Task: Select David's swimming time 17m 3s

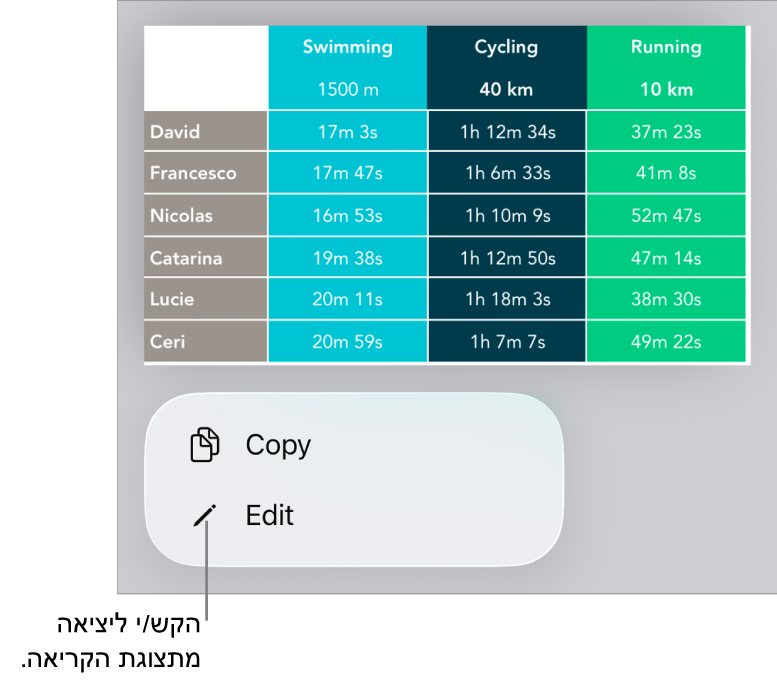Action: (x=347, y=131)
